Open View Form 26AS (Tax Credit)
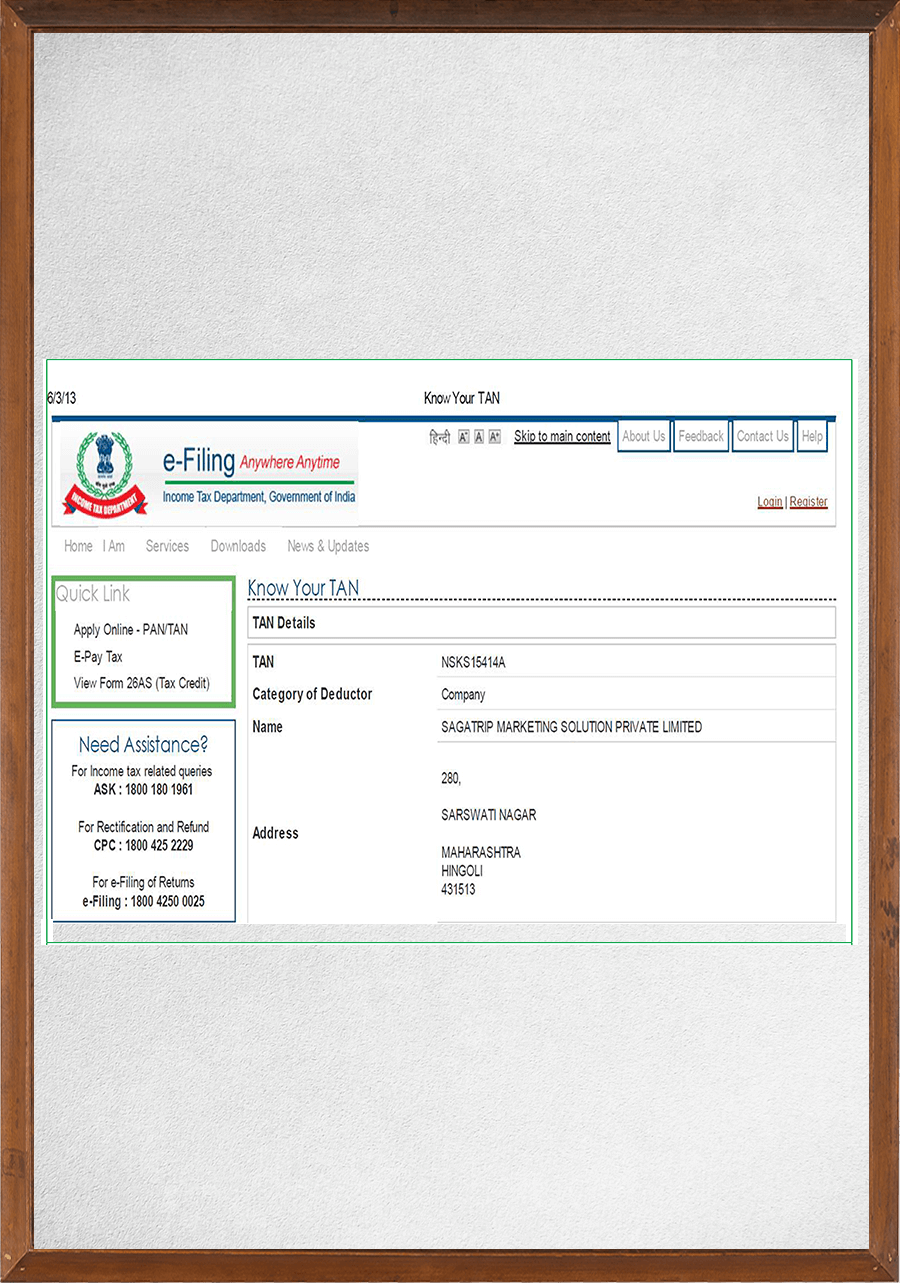Screen dimensions: 900x1283 click(142, 683)
